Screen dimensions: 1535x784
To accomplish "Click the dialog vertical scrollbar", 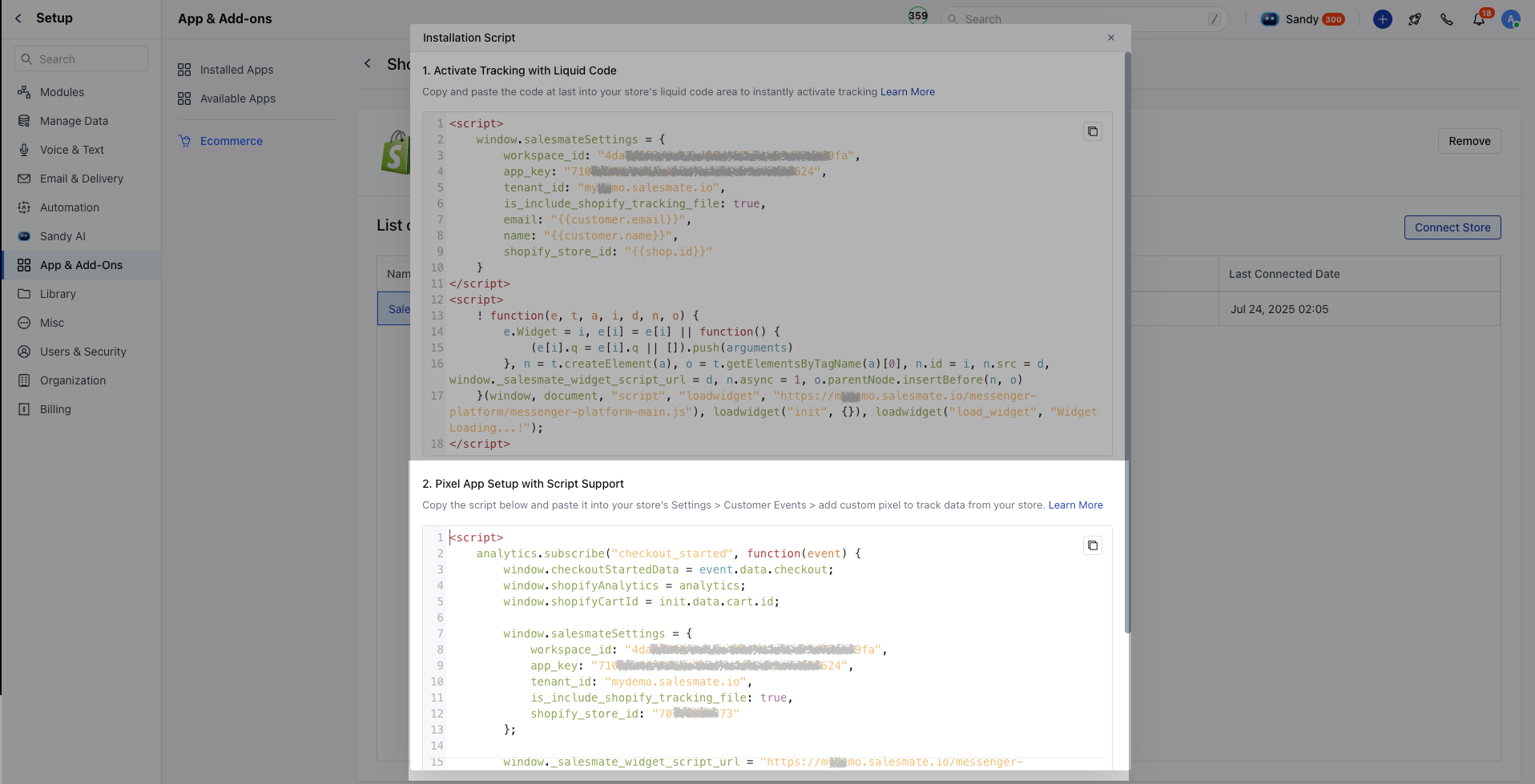I will point(1127,343).
